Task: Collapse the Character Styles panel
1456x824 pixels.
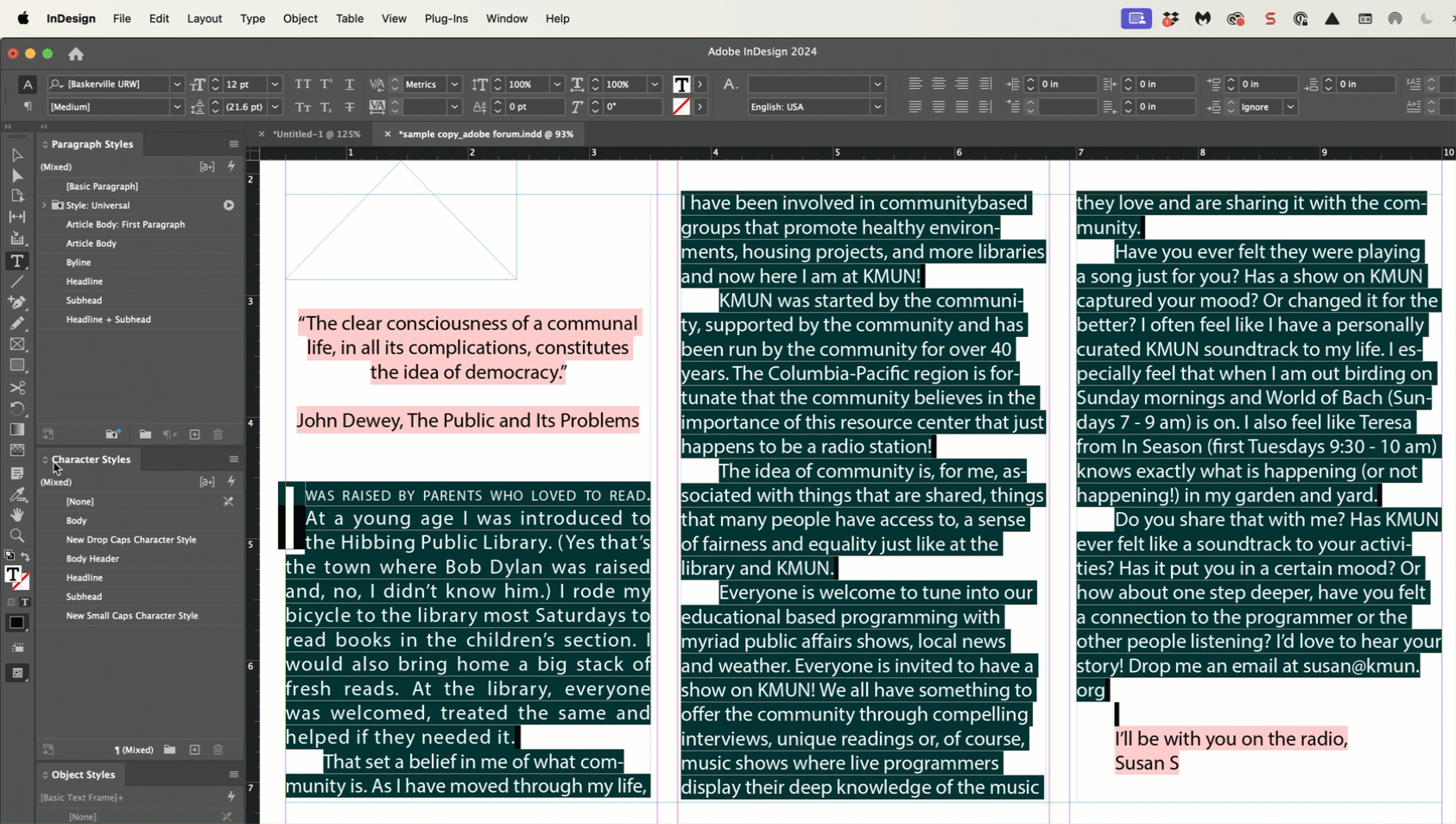Action: click(45, 460)
